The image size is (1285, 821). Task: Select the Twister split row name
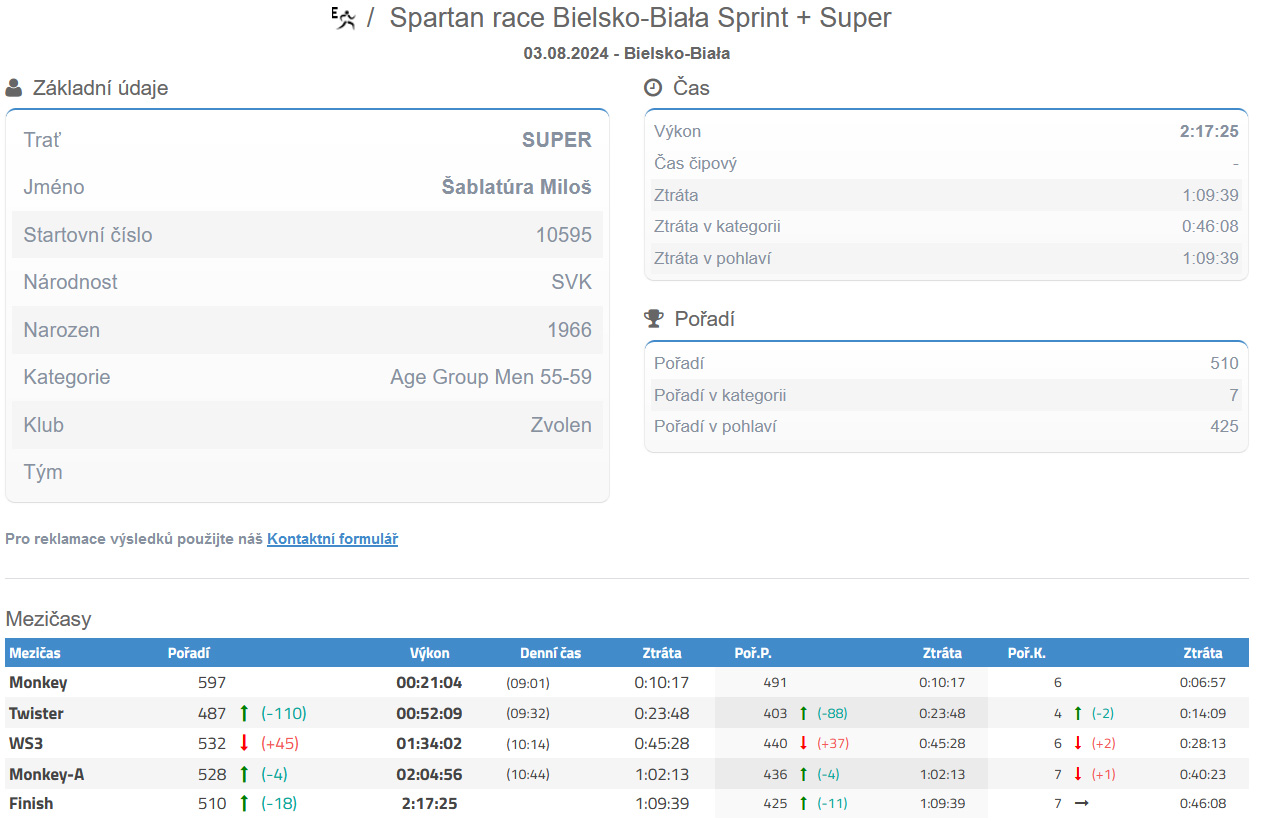[36, 713]
